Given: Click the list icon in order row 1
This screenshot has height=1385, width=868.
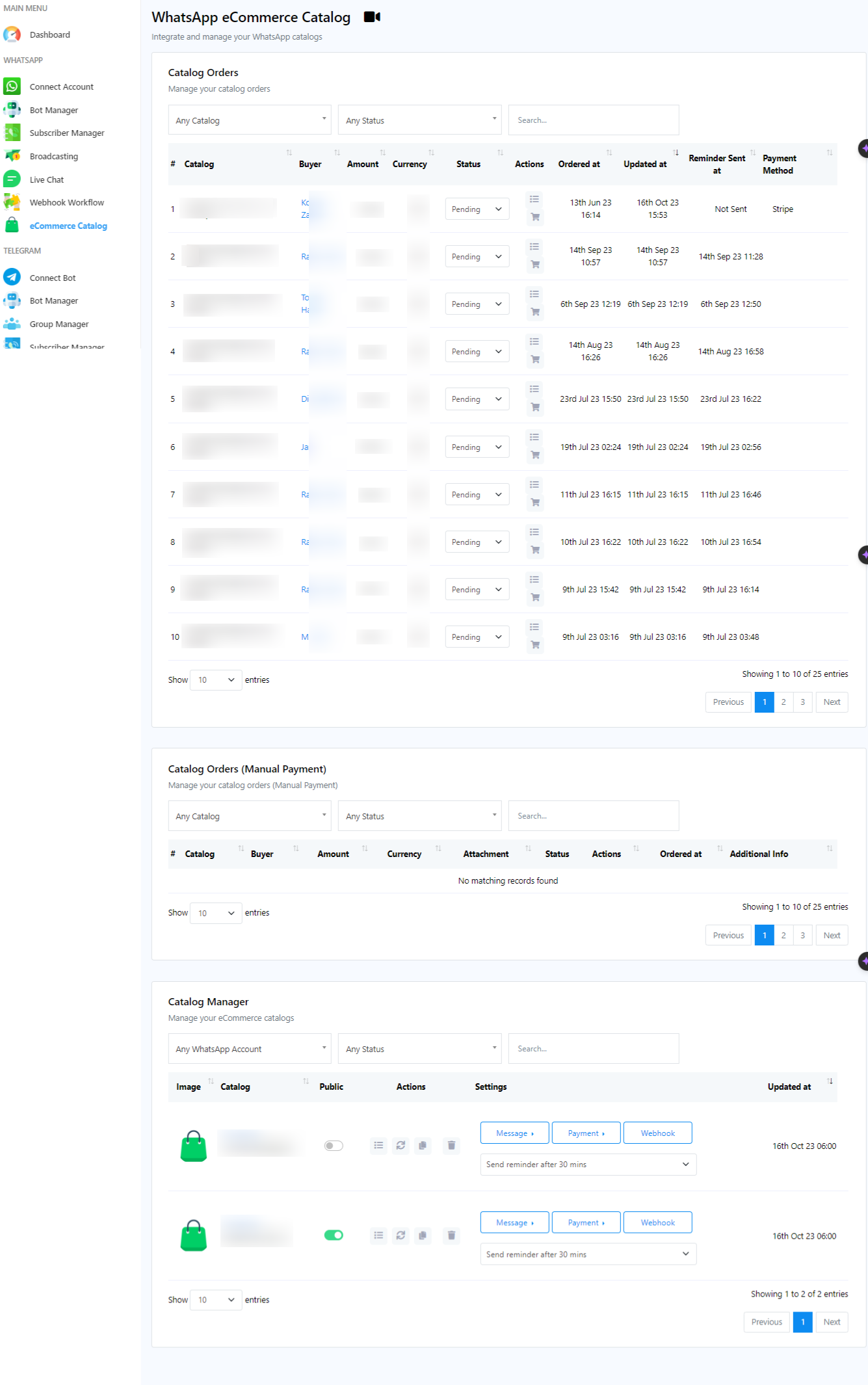Looking at the screenshot, I should [x=534, y=200].
